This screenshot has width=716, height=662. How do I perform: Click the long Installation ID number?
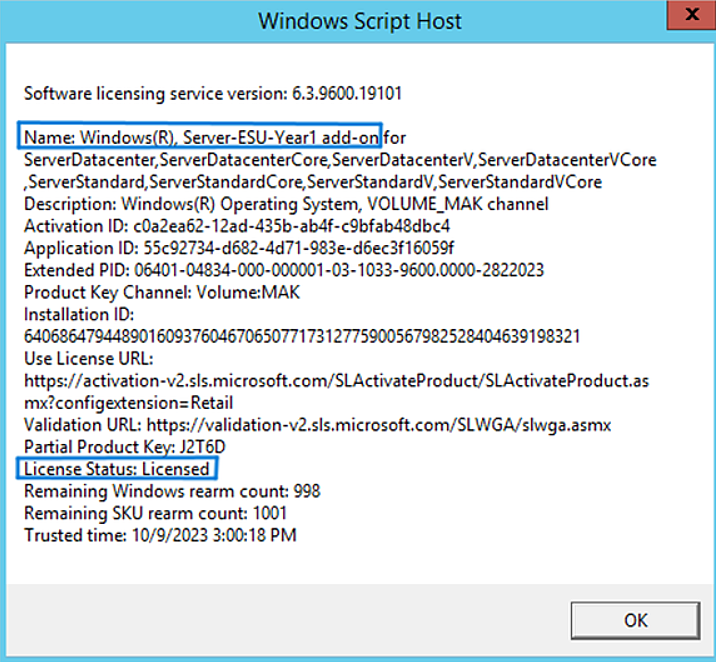tap(302, 336)
